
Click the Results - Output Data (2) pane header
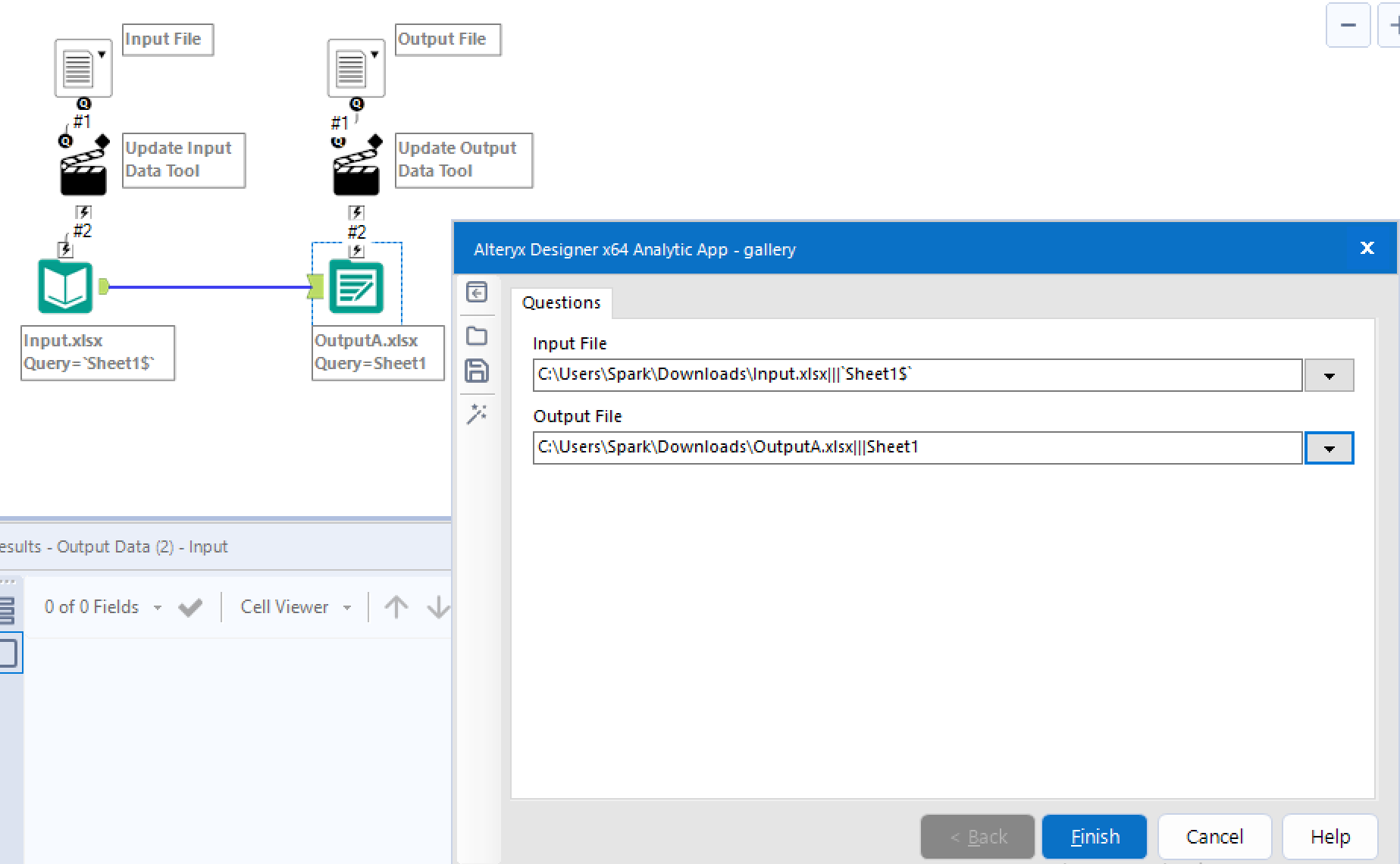[114, 546]
